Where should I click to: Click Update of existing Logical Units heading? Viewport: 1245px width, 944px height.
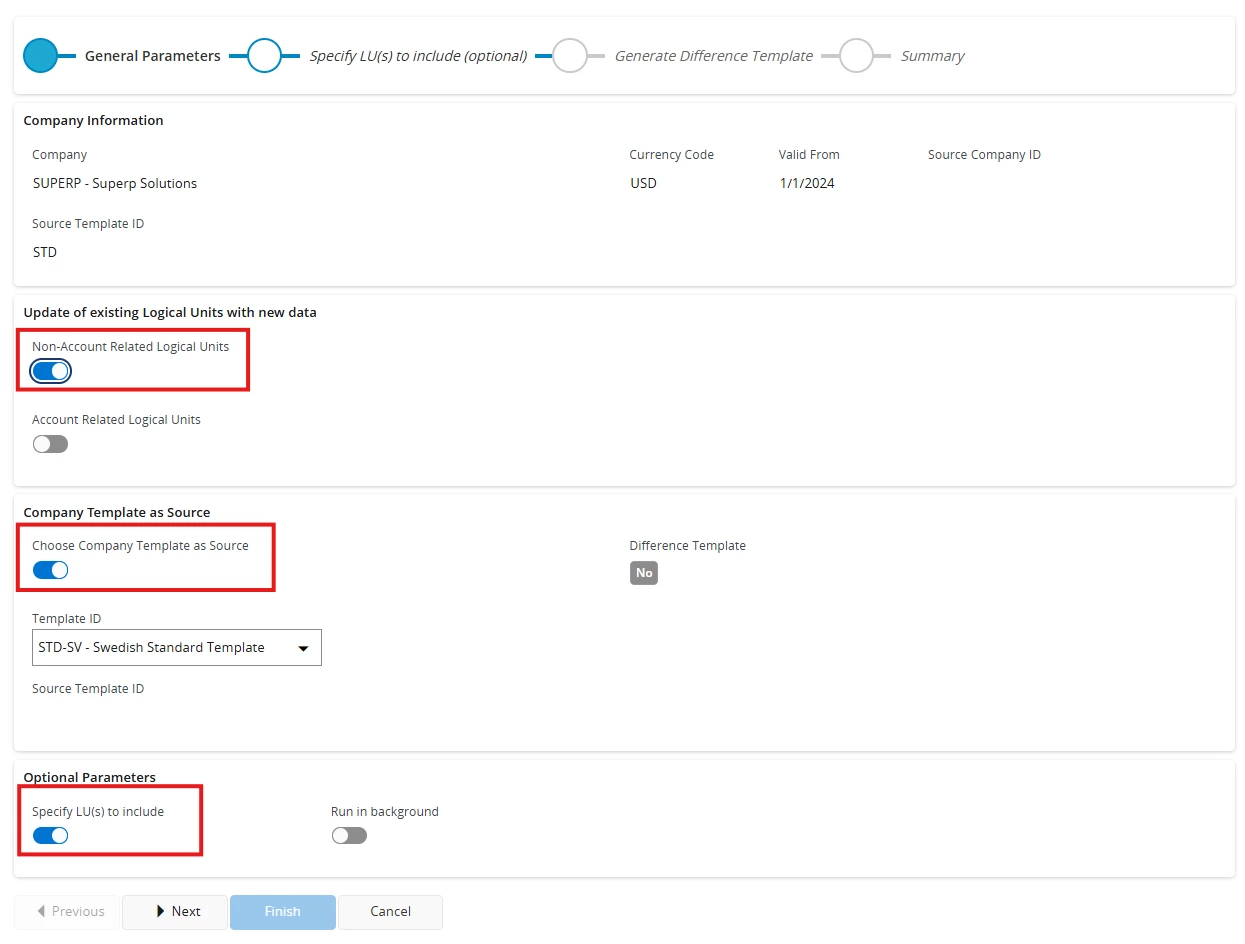coord(170,313)
